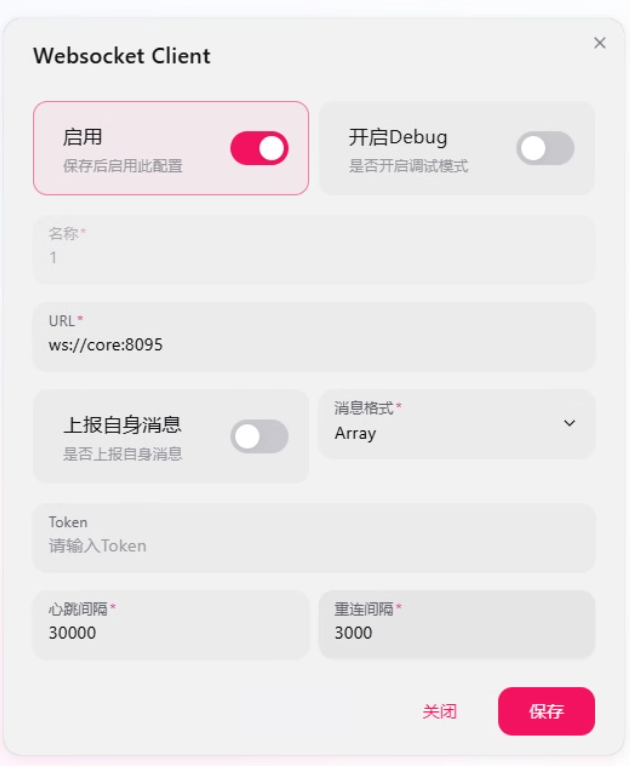The width and height of the screenshot is (630, 766).
Task: Click the 开启Debug card heading text
Action: (398, 138)
